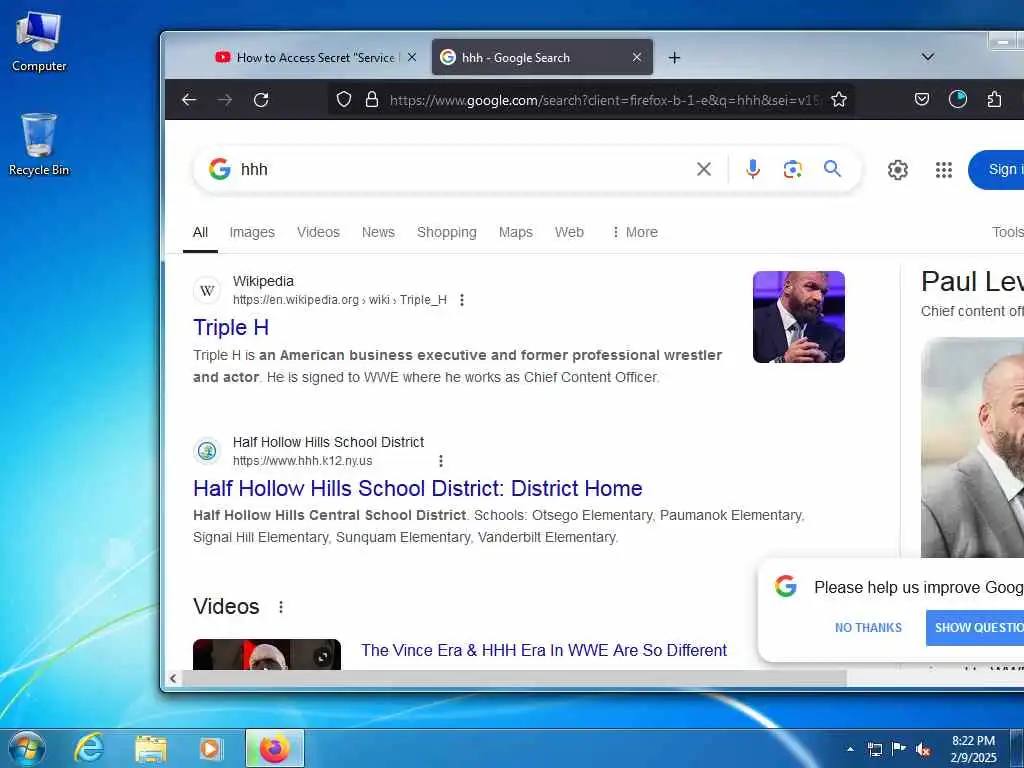Open the Recycle Bin desktop icon
1024x768 pixels.
pos(39,144)
